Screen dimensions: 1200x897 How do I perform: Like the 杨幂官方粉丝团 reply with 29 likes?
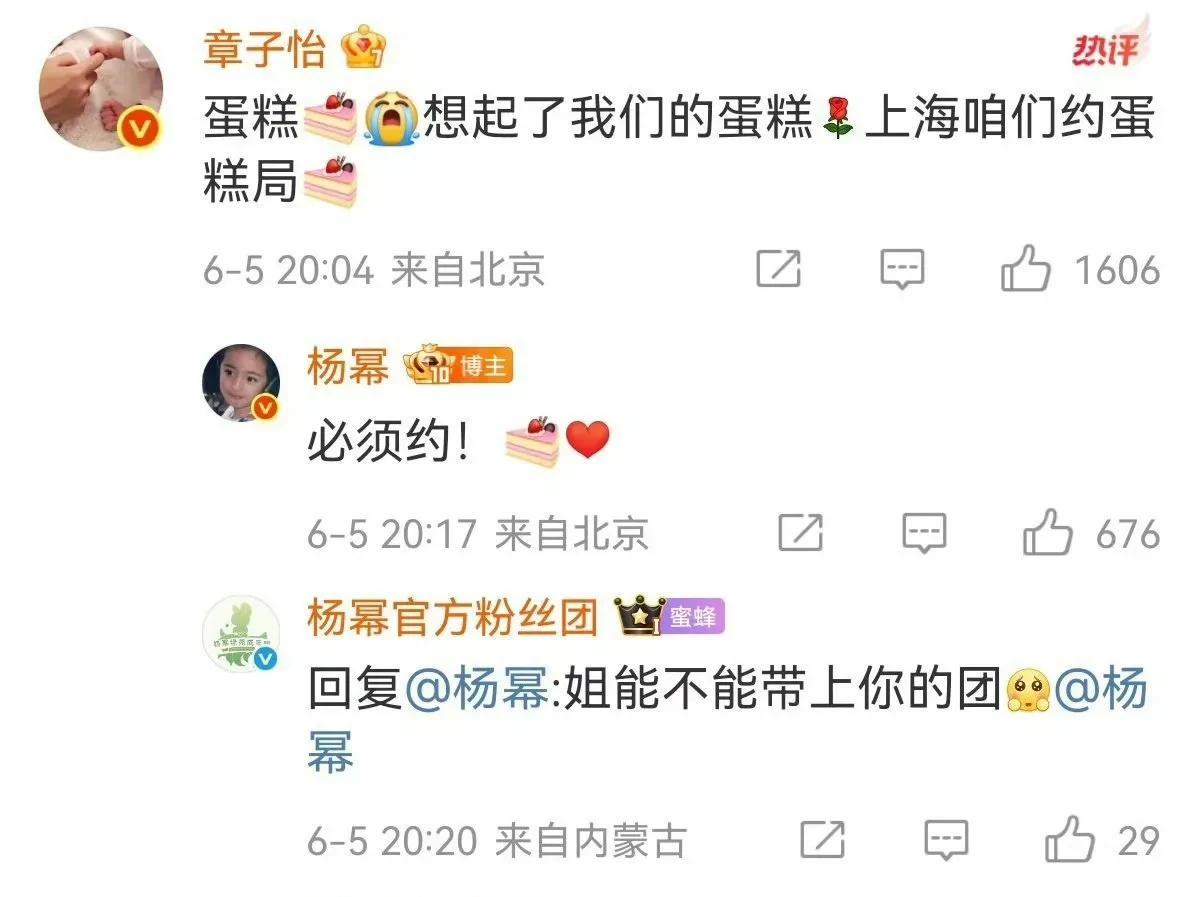point(1069,839)
